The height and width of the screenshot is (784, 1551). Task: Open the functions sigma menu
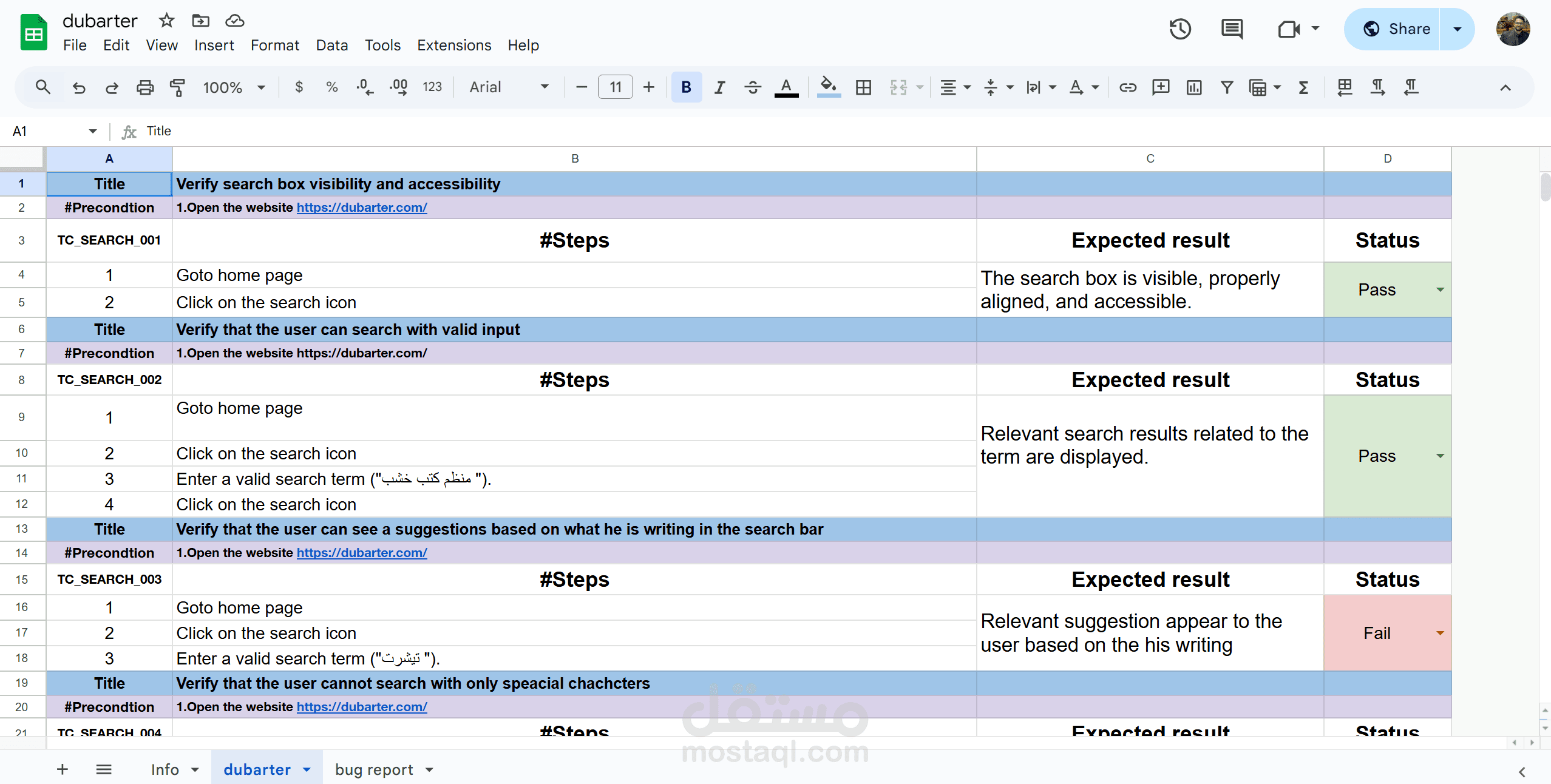(1303, 87)
